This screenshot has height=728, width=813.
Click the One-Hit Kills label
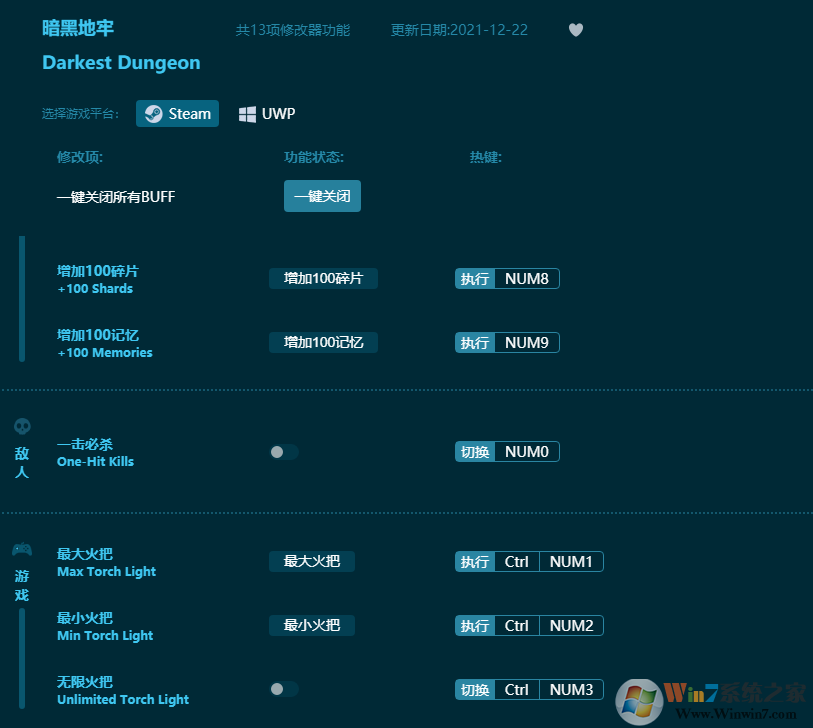click(x=95, y=461)
